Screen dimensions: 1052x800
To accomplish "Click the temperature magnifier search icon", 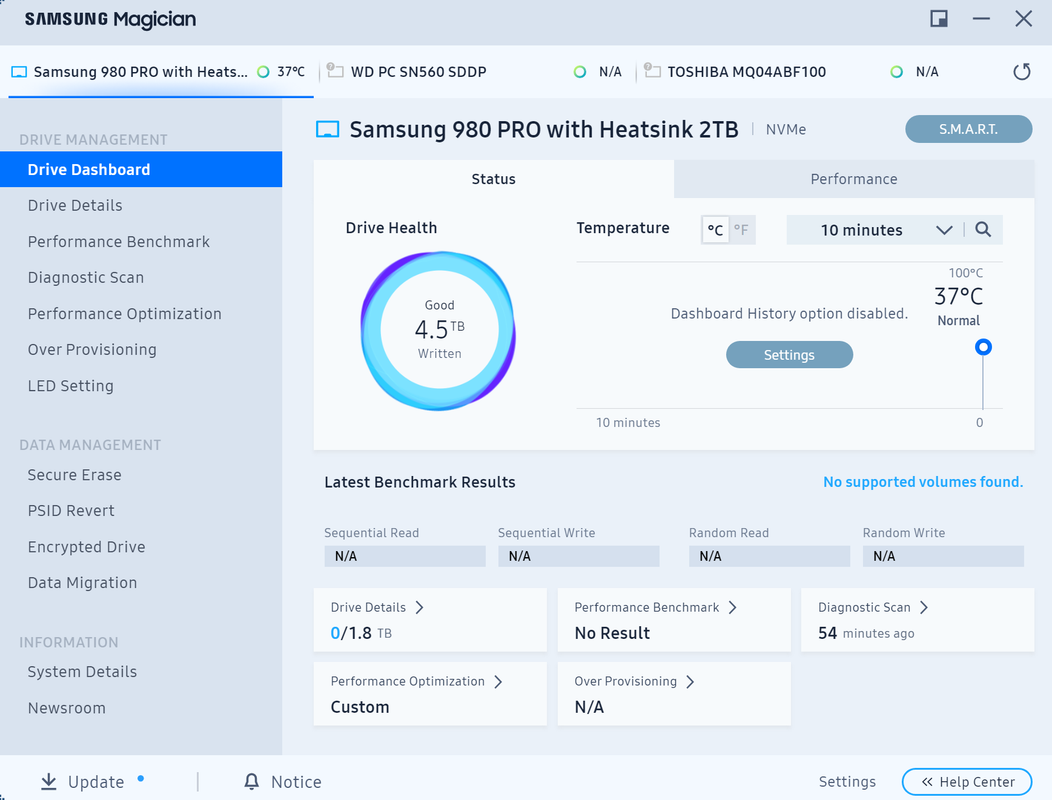I will (x=983, y=230).
